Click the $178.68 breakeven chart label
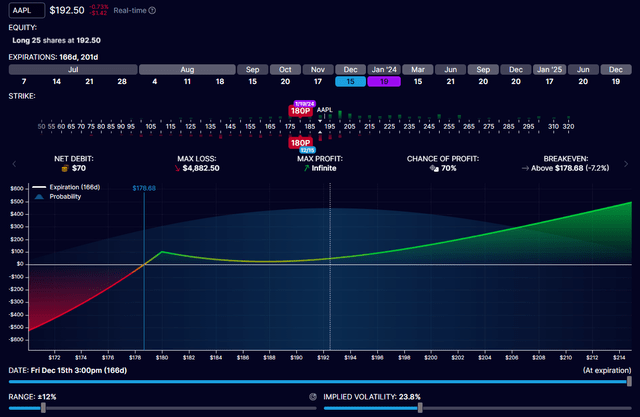The height and width of the screenshot is (417, 640). [144, 188]
